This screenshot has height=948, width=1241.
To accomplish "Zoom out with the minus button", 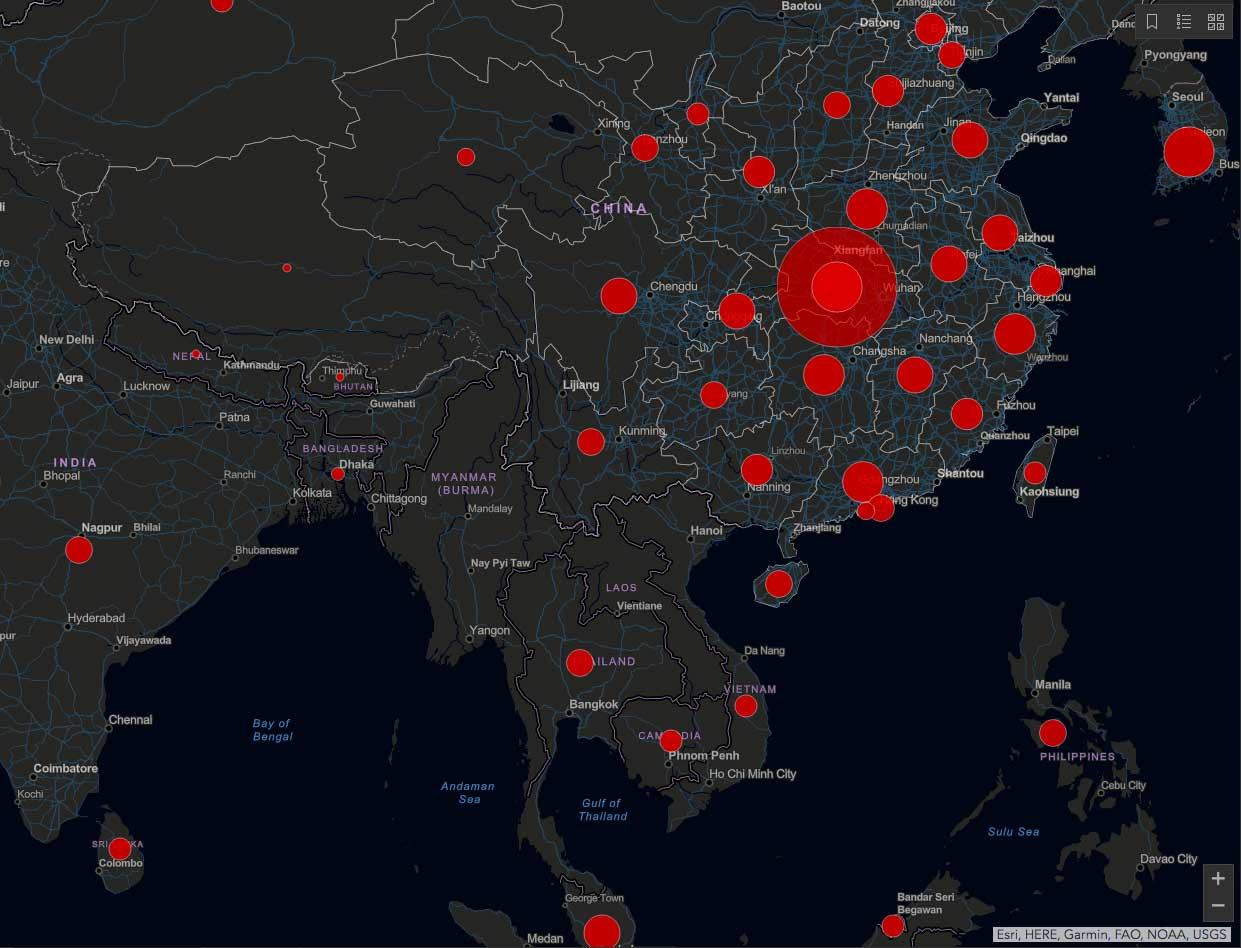I will coord(1217,906).
